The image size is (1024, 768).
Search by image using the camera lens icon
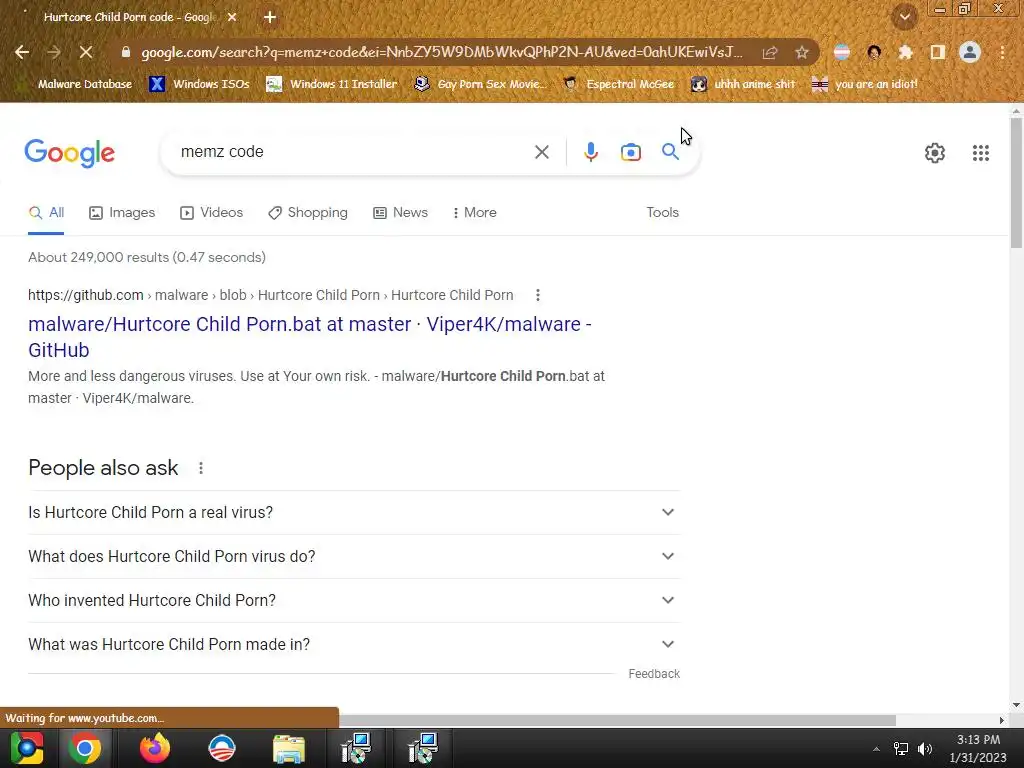[631, 152]
